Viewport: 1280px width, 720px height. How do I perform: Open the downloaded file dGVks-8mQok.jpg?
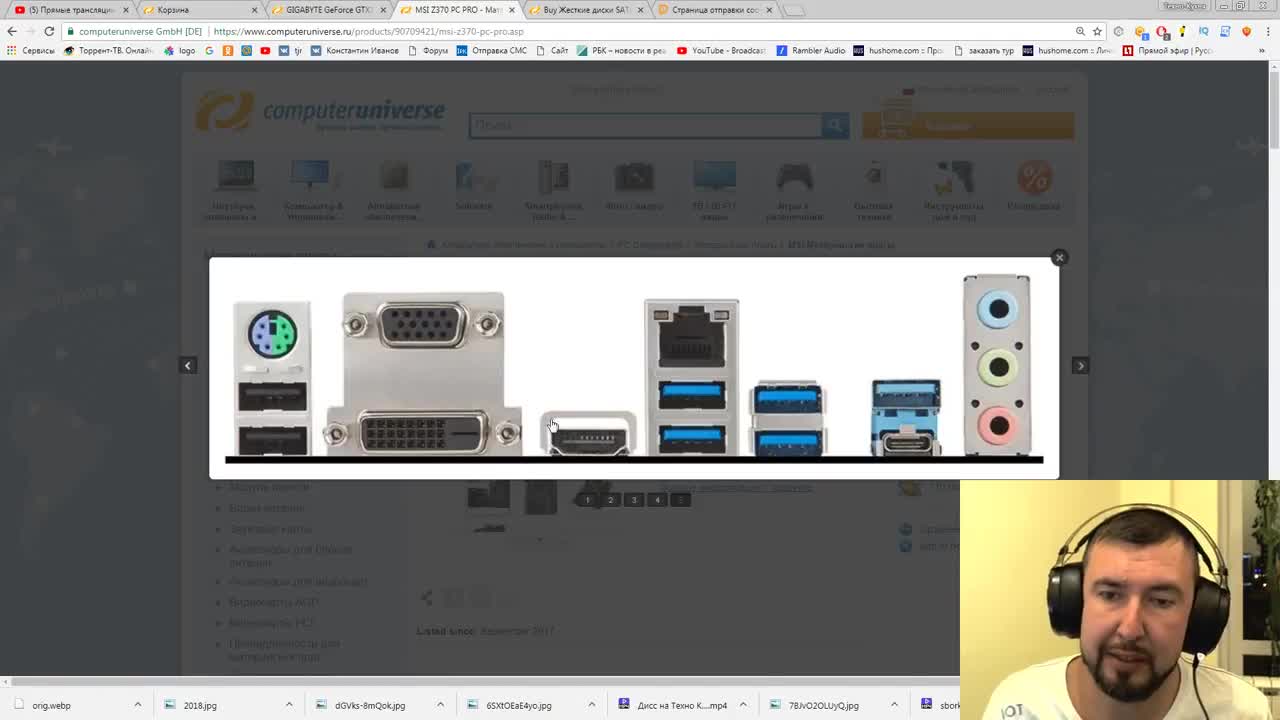[x=361, y=705]
